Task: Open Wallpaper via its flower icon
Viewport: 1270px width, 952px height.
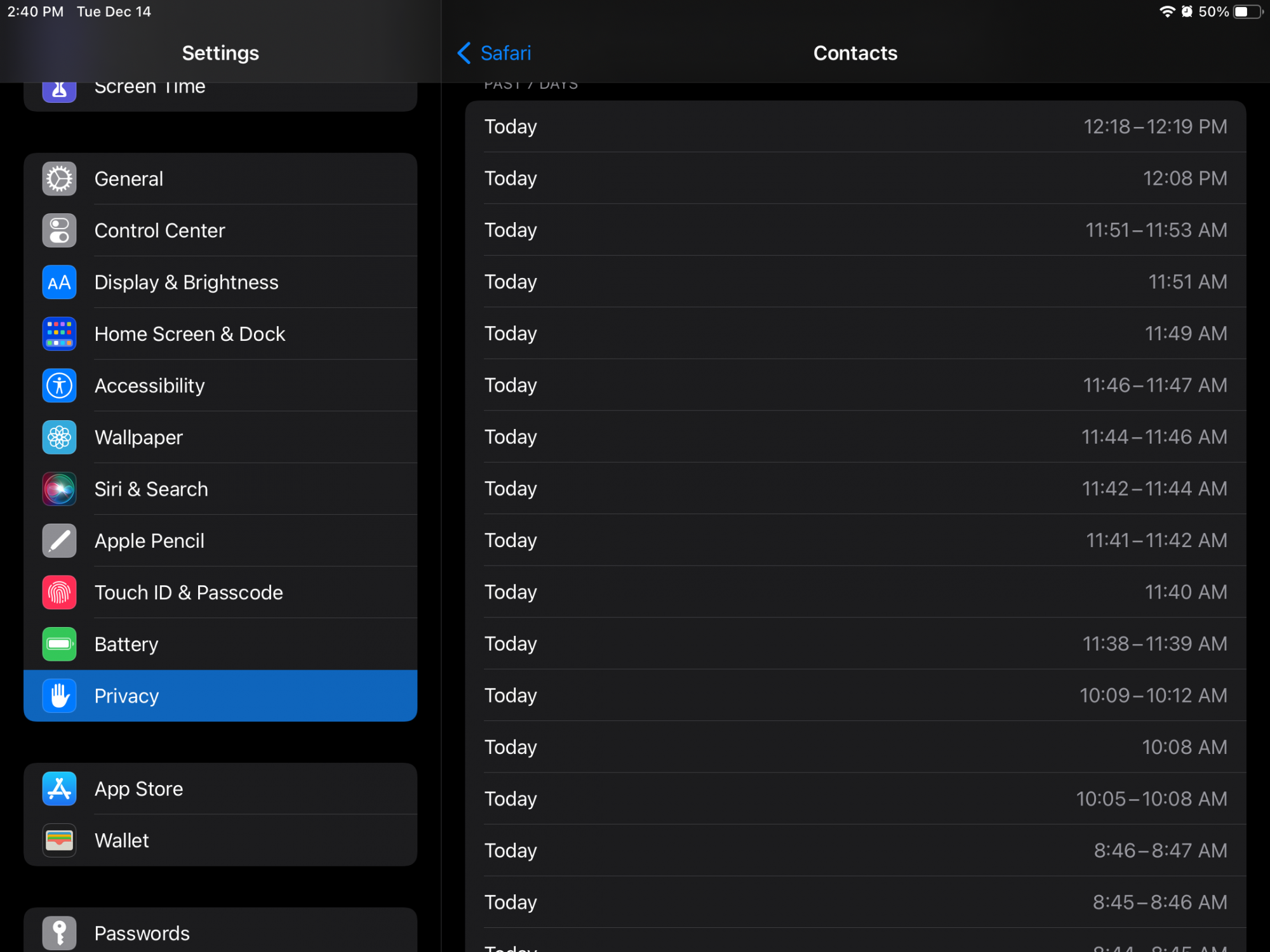Action: point(59,437)
